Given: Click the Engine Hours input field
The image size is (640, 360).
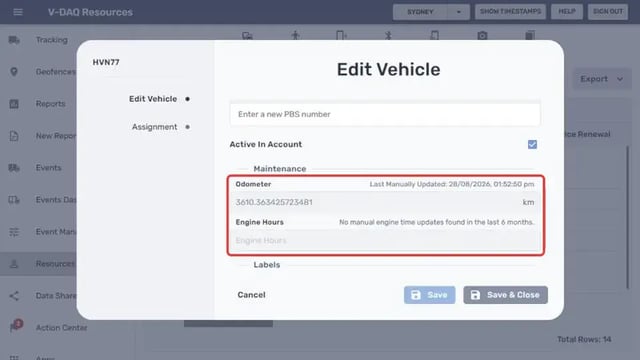Looking at the screenshot, I should pos(385,240).
